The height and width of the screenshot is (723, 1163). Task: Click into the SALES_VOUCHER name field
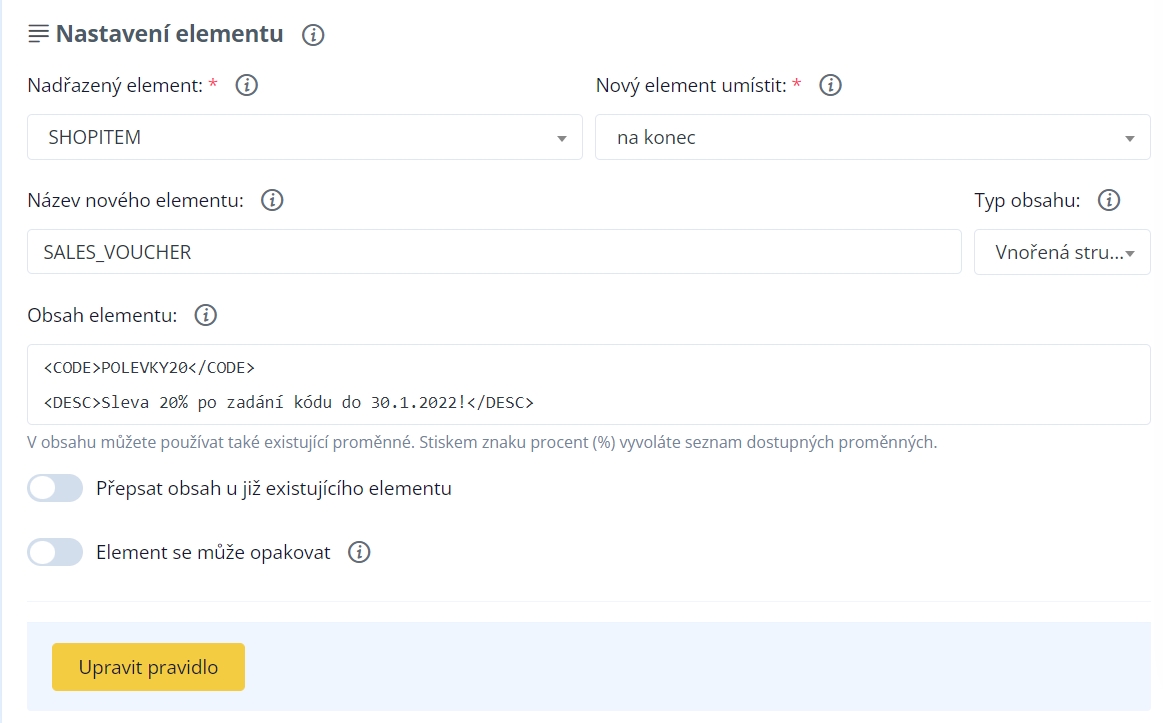click(x=494, y=253)
